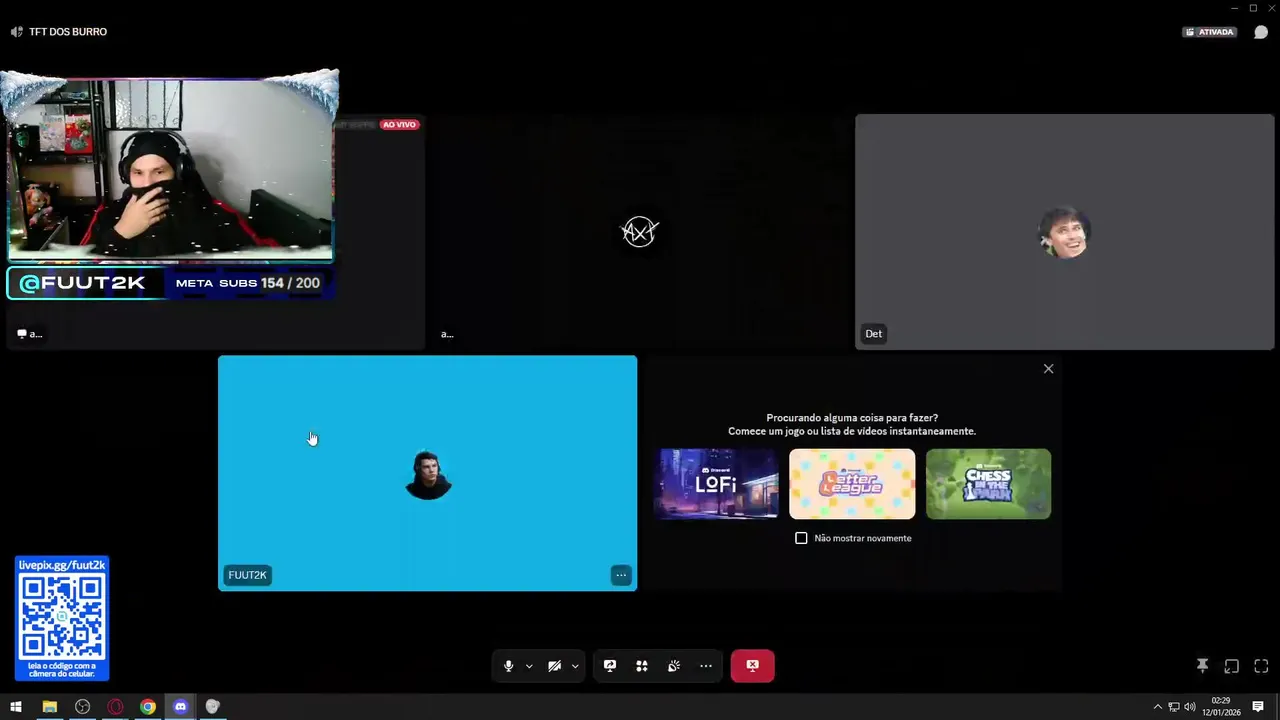
Task: Click the Det name label
Action: (874, 334)
